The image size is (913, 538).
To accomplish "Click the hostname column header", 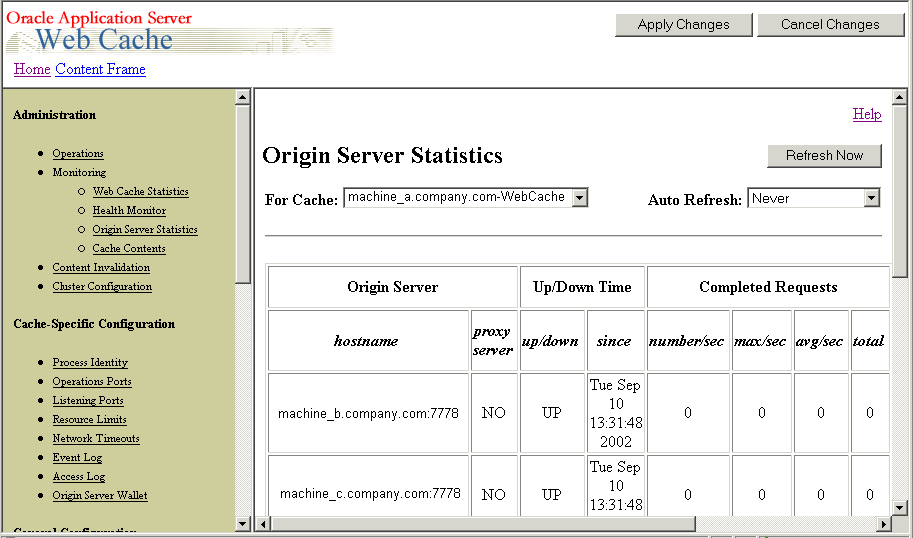I will pos(366,341).
